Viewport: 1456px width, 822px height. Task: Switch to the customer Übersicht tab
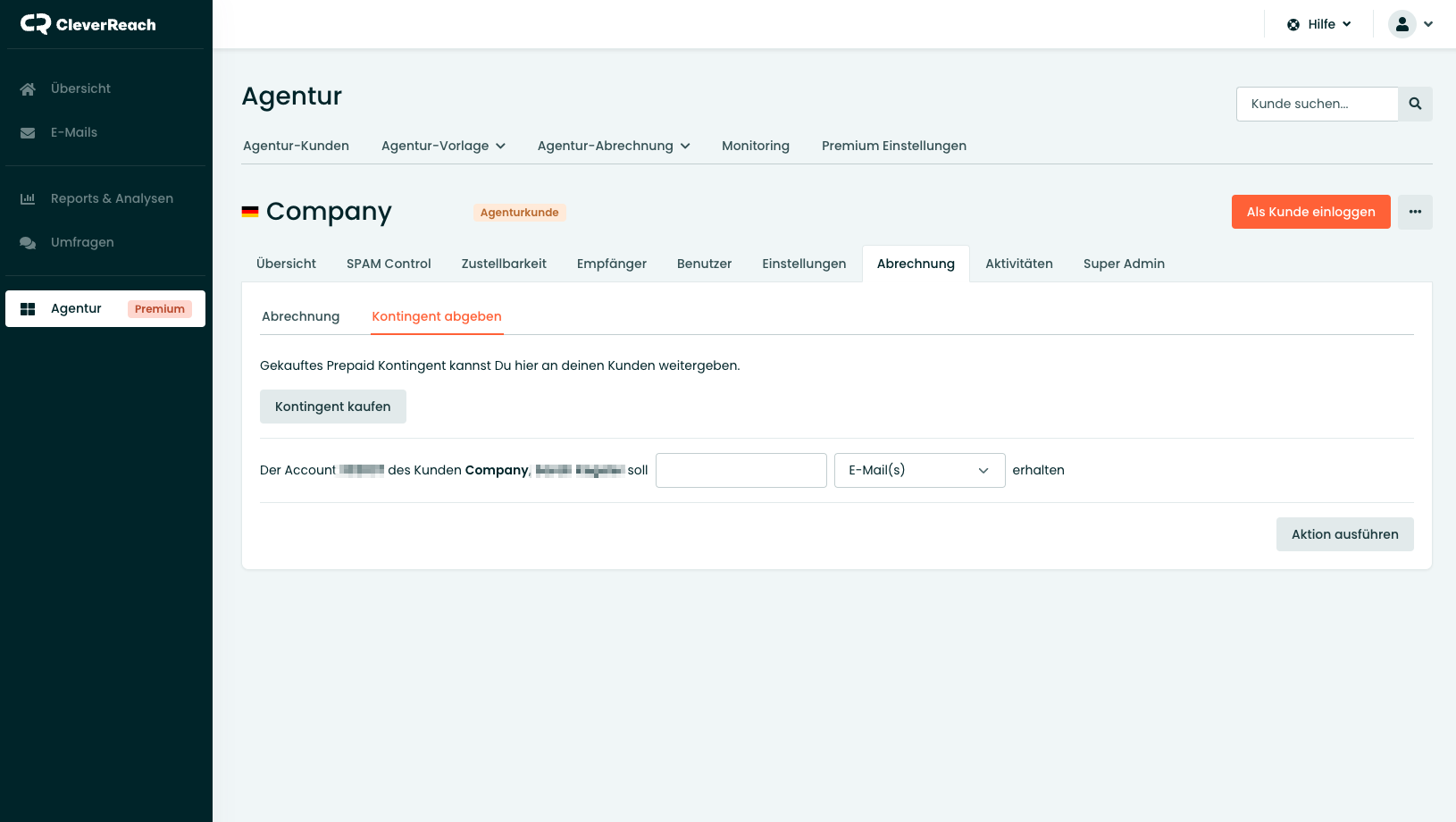pyautogui.click(x=286, y=264)
